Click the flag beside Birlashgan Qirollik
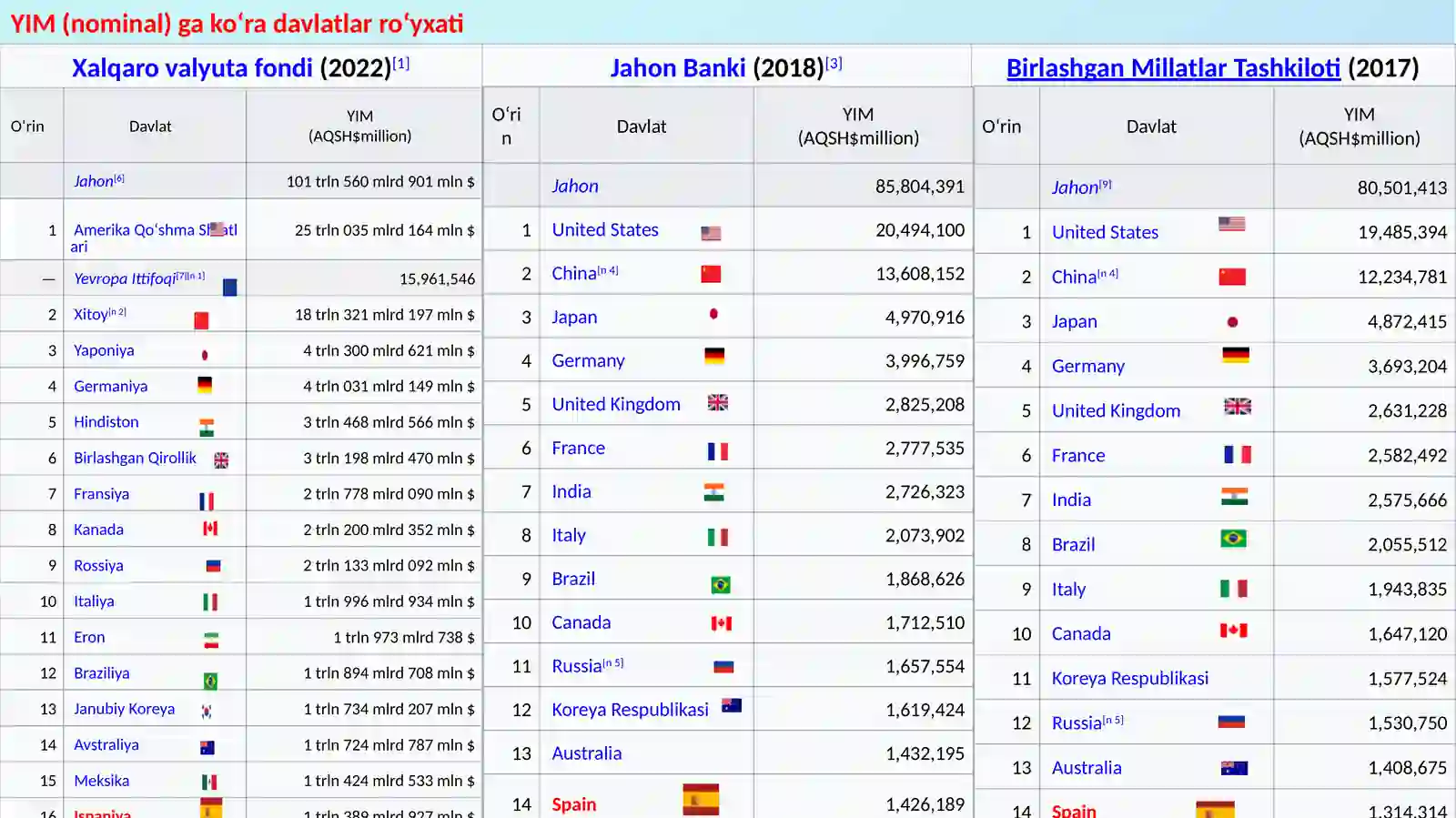Viewport: 1456px width, 818px height. coord(221,460)
